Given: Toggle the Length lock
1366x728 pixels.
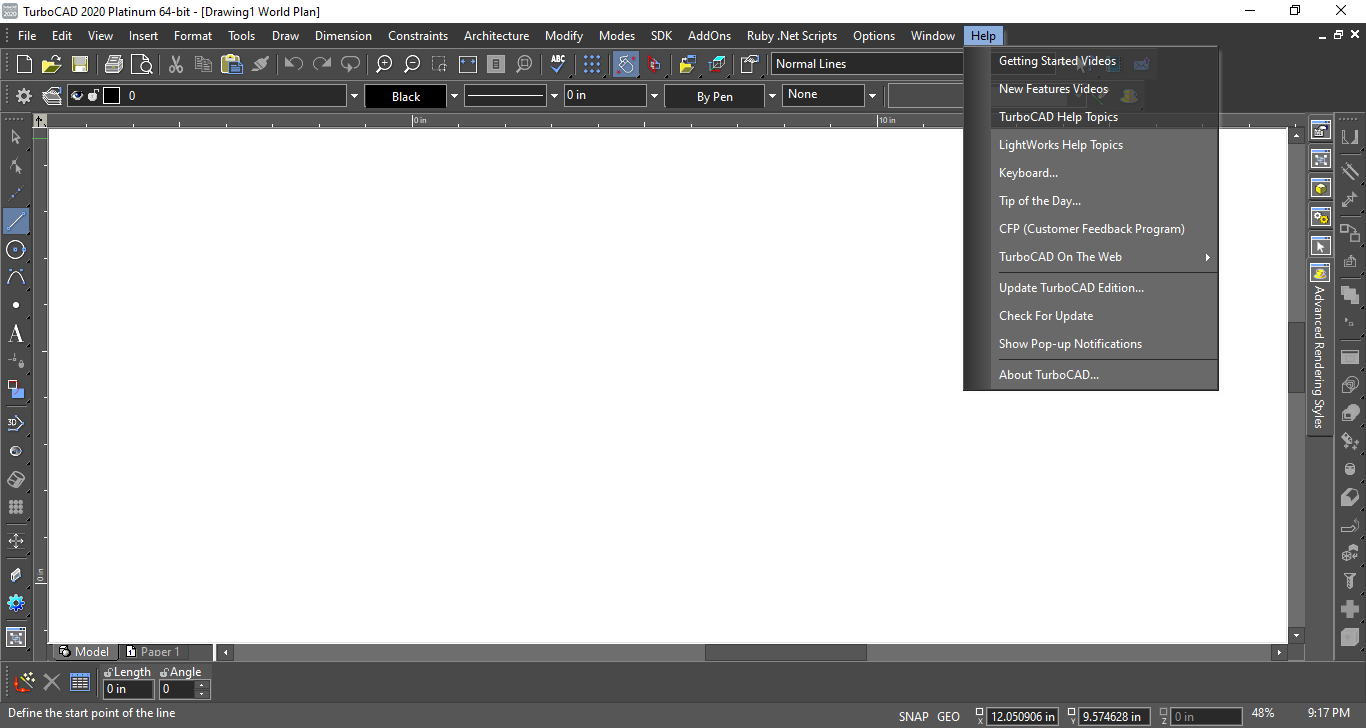Looking at the screenshot, I should (108, 672).
